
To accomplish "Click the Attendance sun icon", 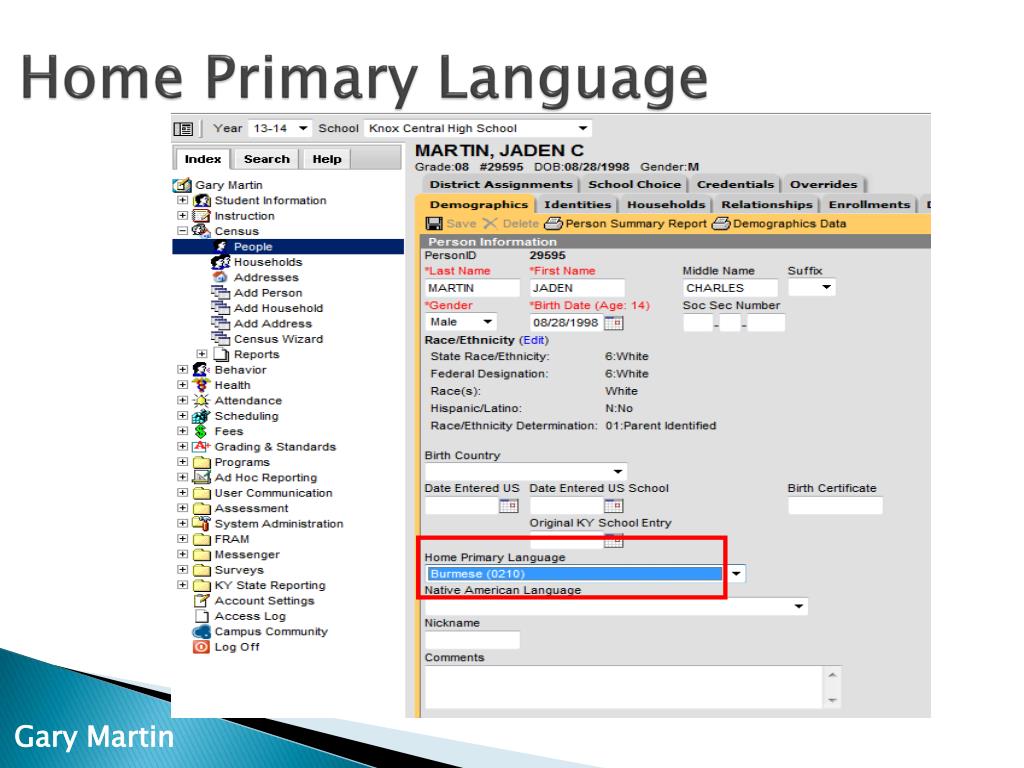I will (201, 400).
